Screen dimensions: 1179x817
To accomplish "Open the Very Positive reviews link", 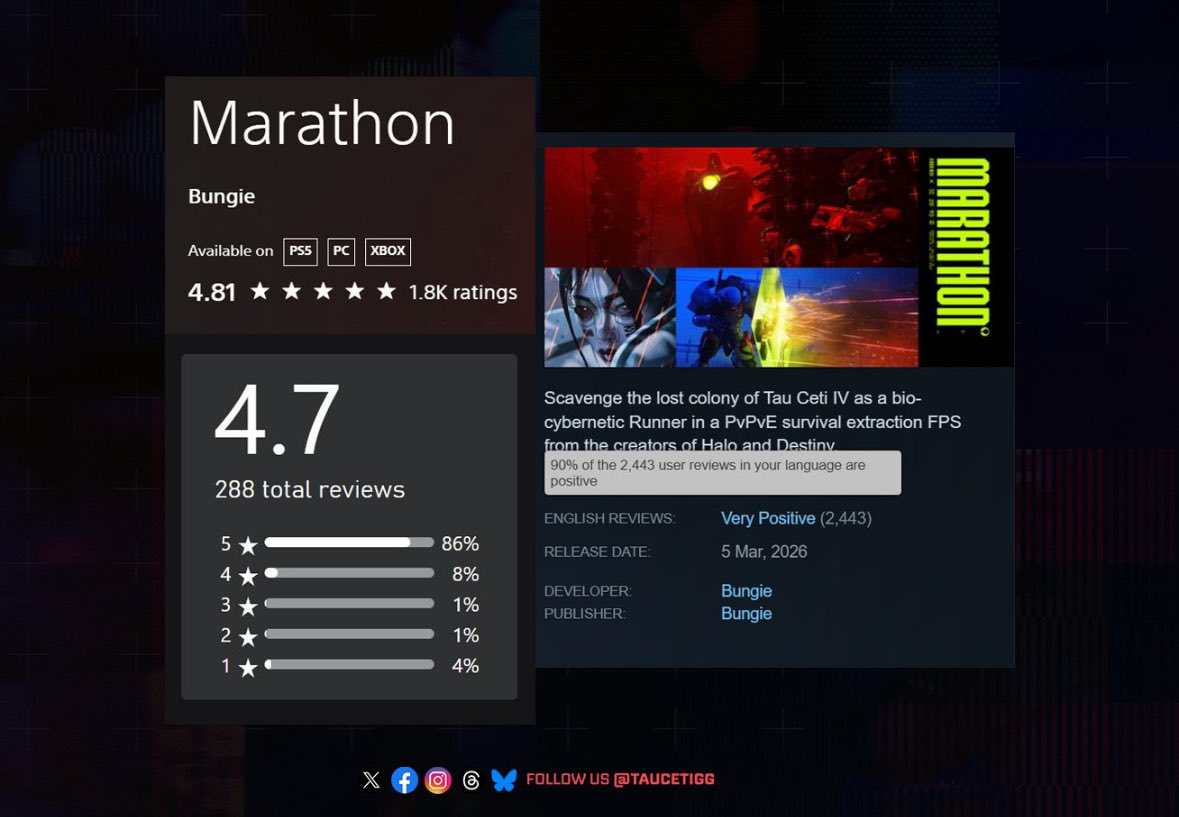I will [x=768, y=518].
